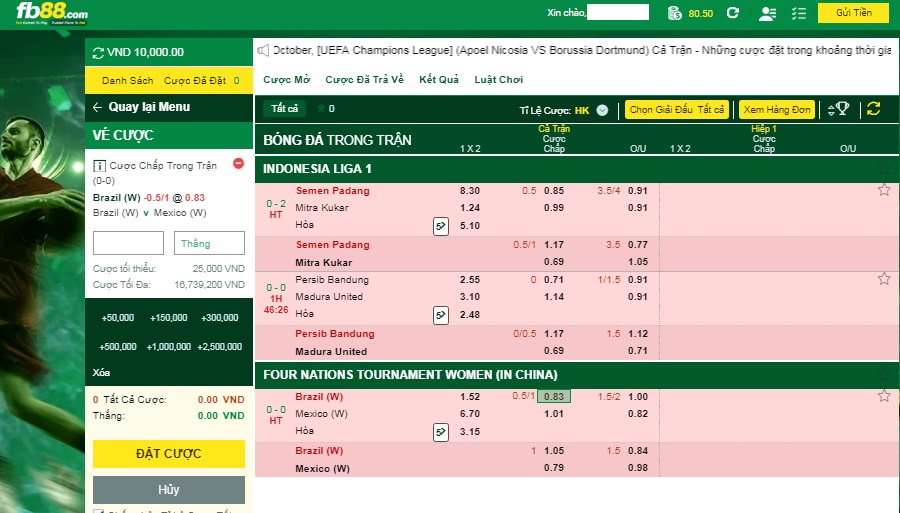Favorite the Brazil (W) match star
Image resolution: width=900 pixels, height=513 pixels.
(x=883, y=396)
